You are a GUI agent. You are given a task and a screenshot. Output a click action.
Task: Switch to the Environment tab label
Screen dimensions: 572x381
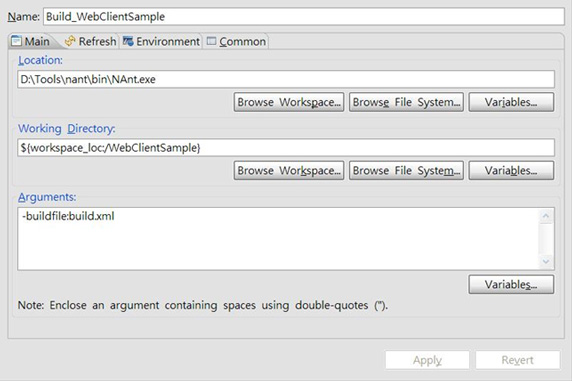(x=168, y=41)
